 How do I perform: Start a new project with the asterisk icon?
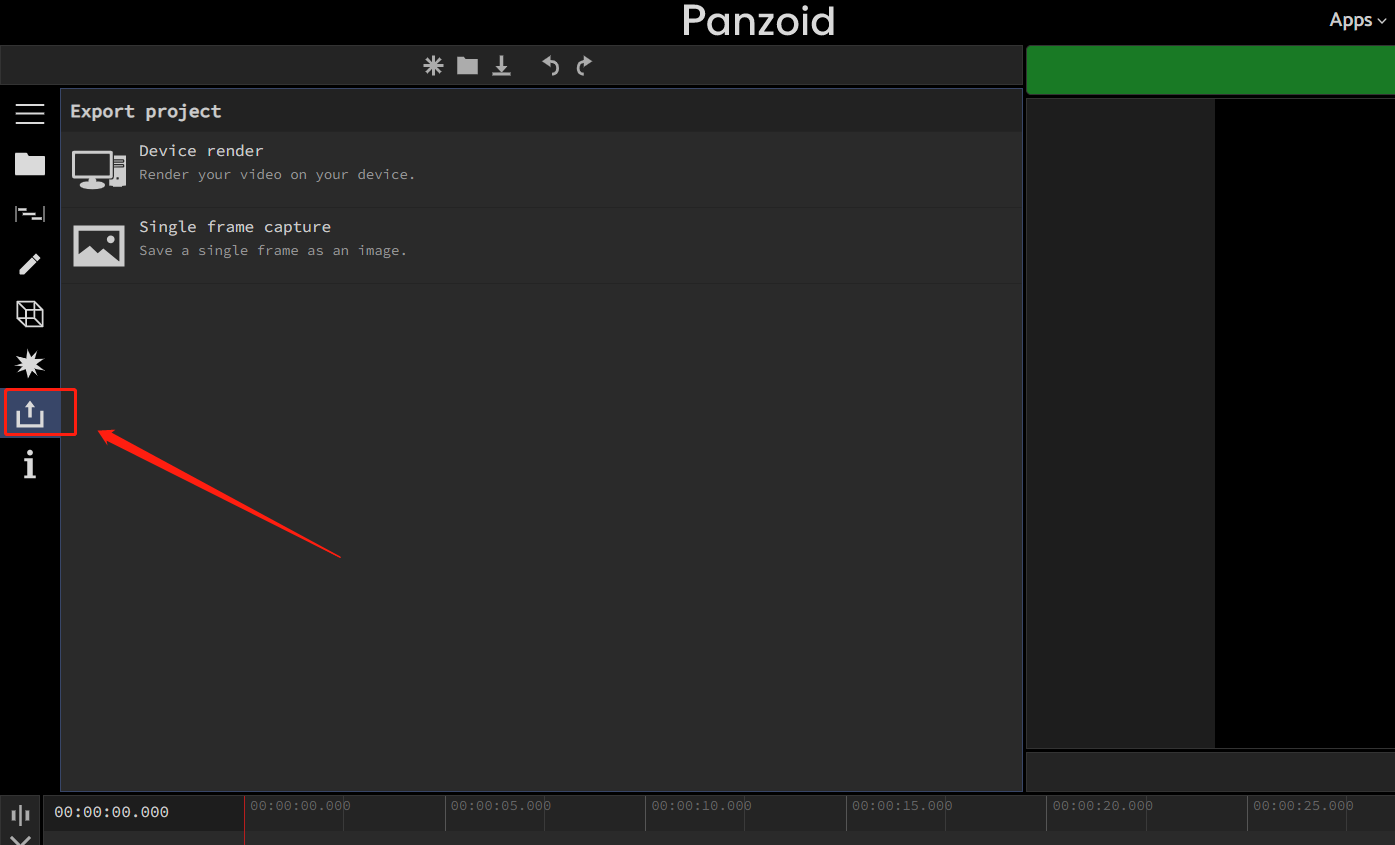coord(433,65)
